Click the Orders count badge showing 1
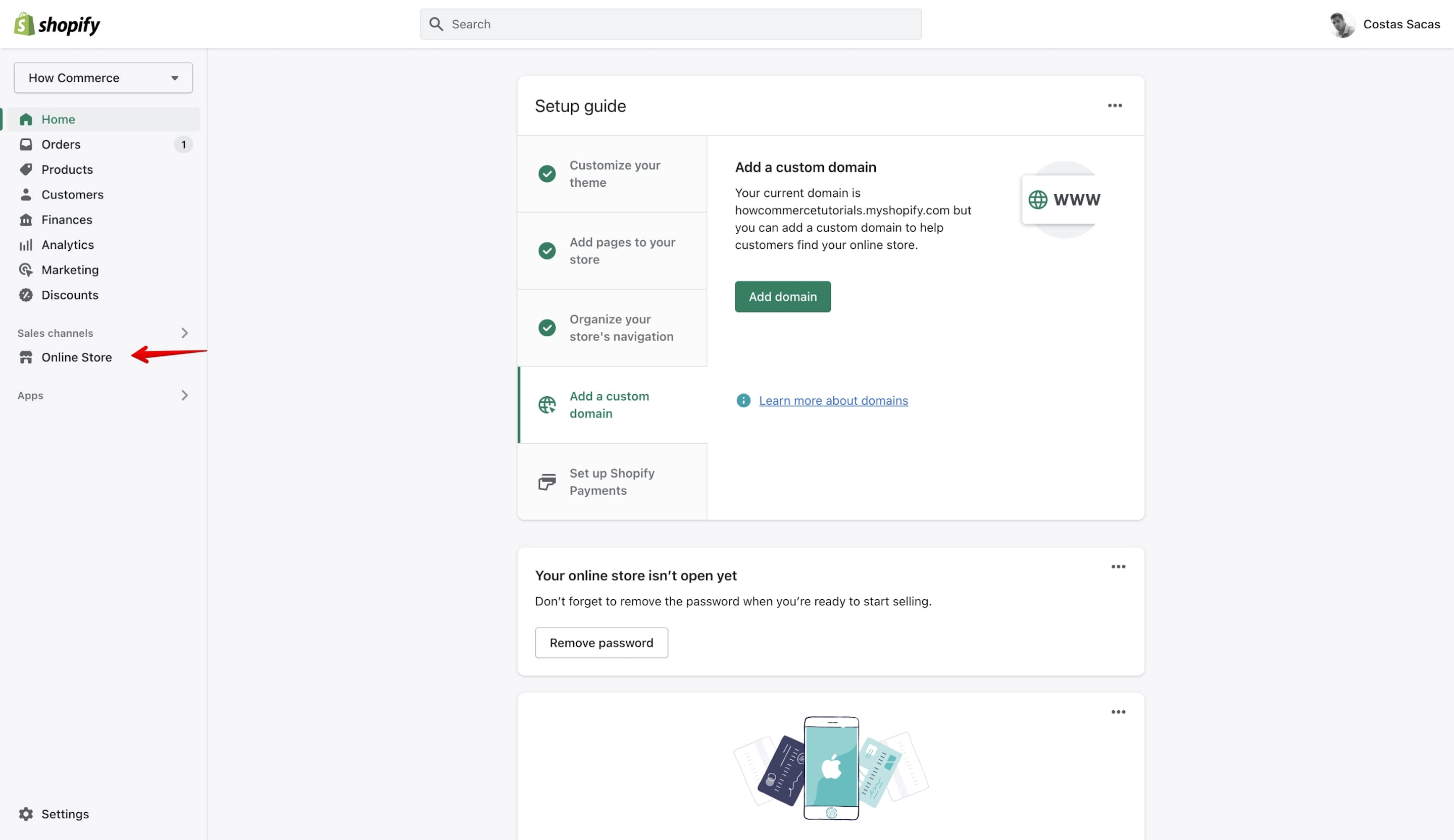Image resolution: width=1454 pixels, height=840 pixels. [183, 144]
